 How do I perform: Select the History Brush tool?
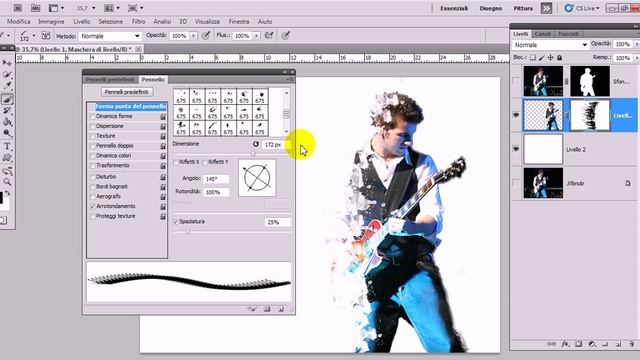(x=7, y=110)
